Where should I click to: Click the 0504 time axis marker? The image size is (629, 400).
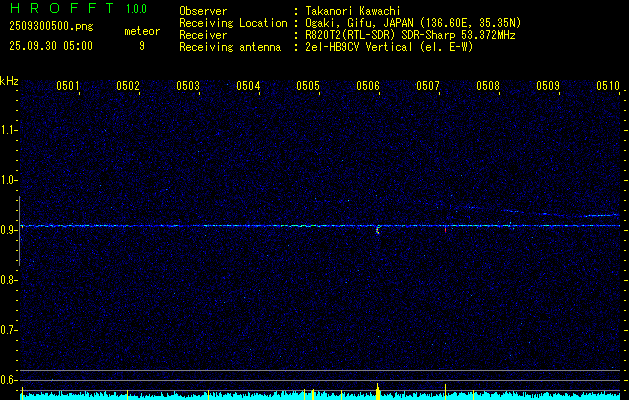tap(248, 86)
